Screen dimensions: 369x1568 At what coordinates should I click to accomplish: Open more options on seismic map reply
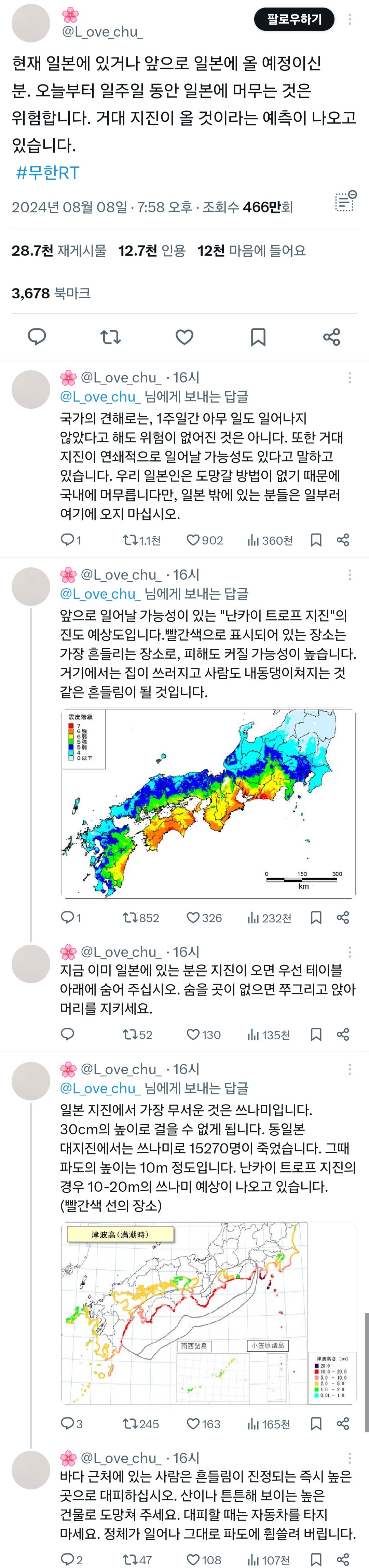[x=350, y=575]
